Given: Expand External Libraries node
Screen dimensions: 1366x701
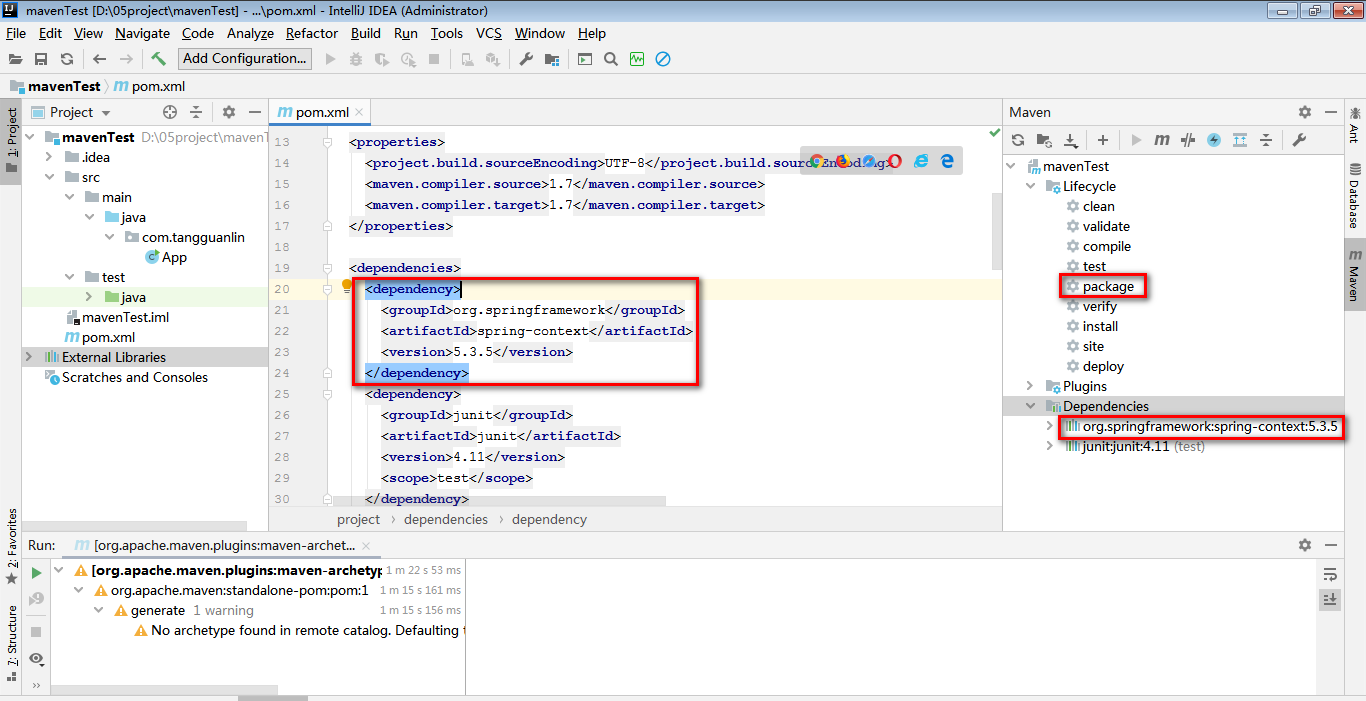Looking at the screenshot, I should click(x=29, y=357).
